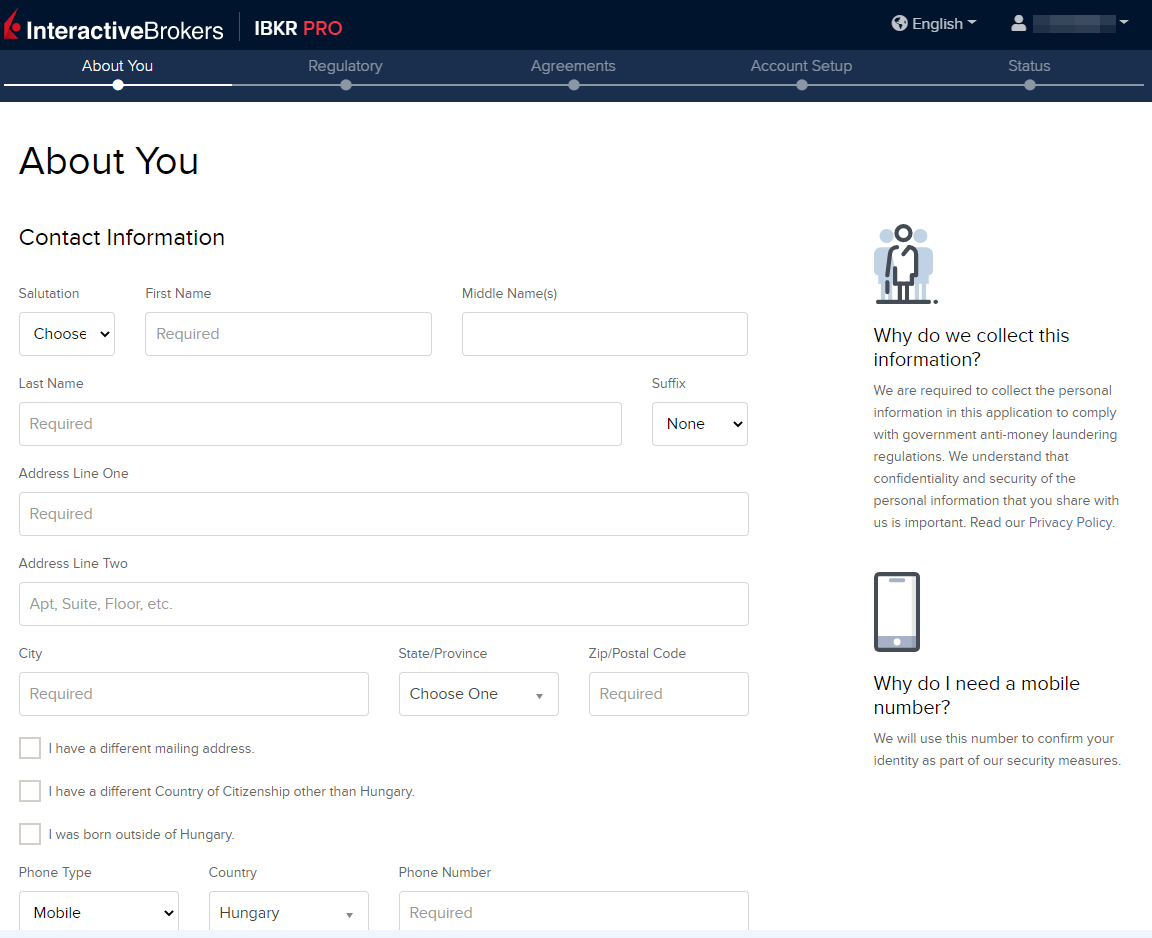1152x938 pixels.
Task: Open the State/Province selector
Action: [x=478, y=694]
